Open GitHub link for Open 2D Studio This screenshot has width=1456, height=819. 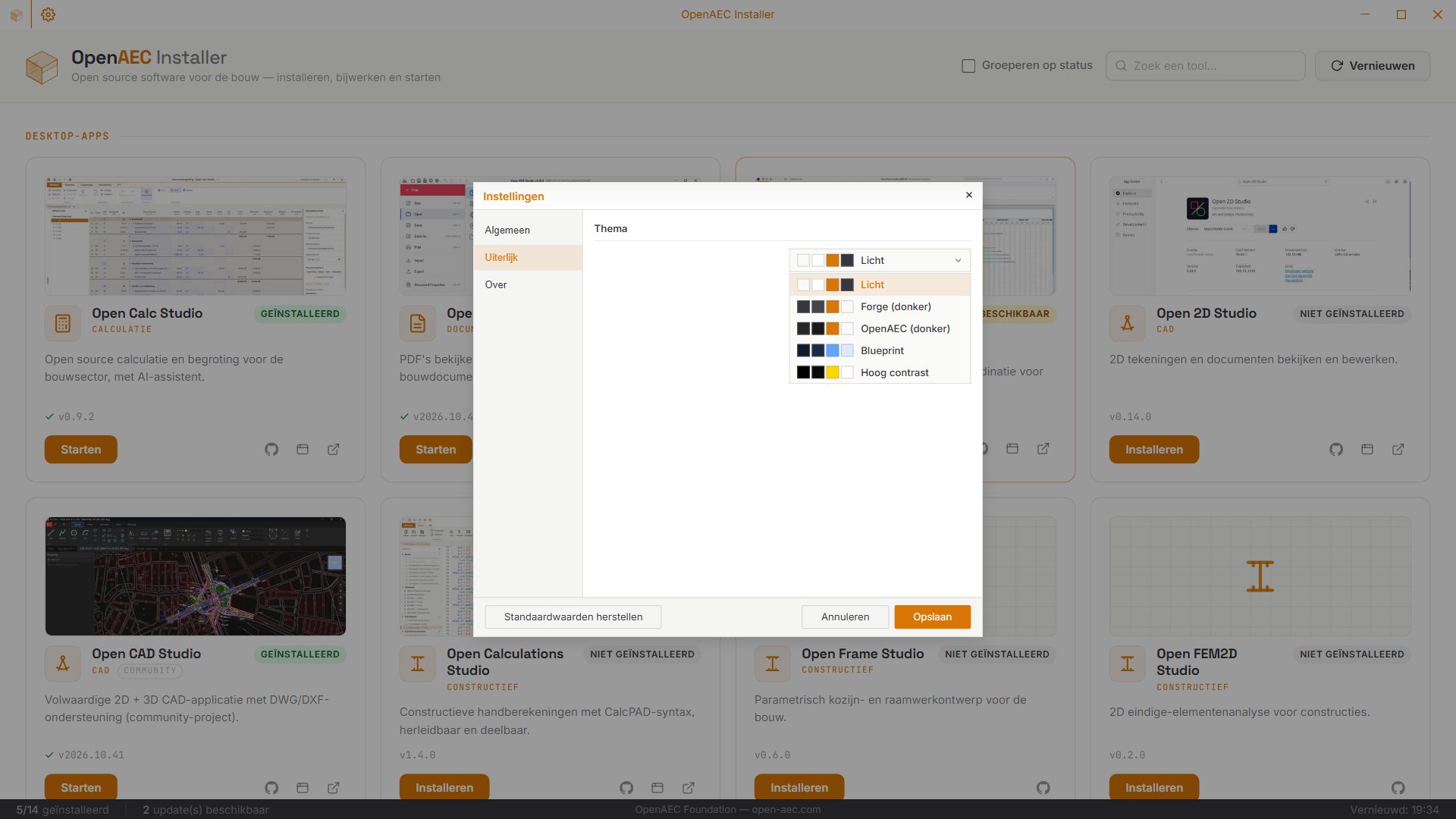pos(1336,450)
